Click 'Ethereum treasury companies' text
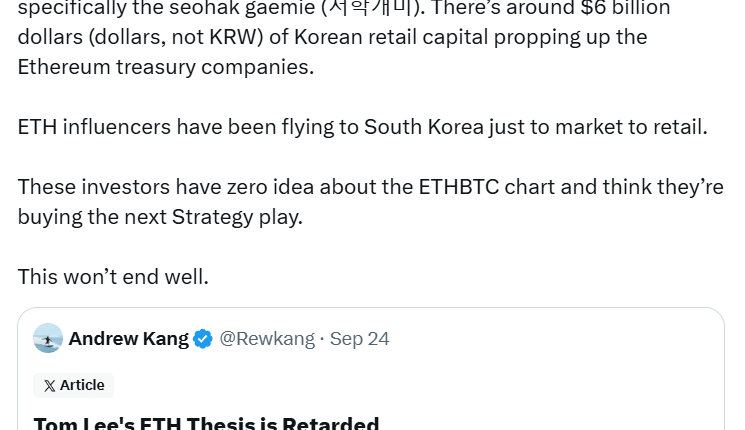Viewport: 745px width, 430px height. click(x=165, y=67)
